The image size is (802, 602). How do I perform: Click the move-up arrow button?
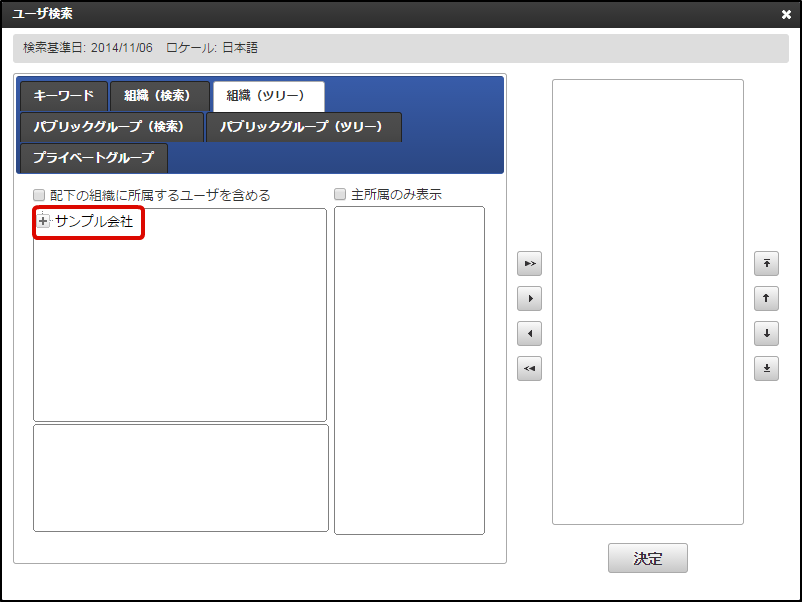[766, 298]
